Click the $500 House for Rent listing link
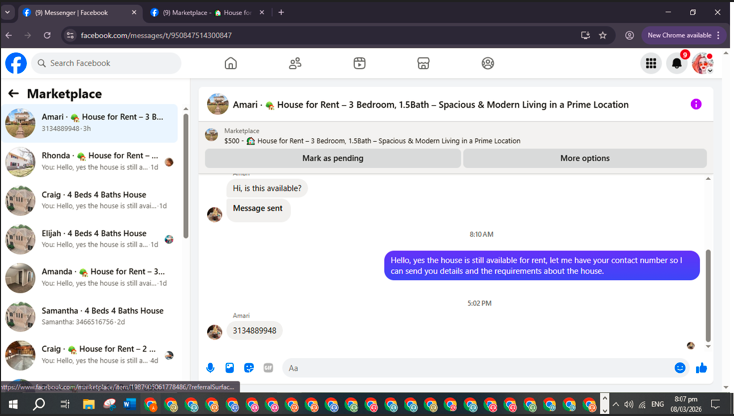Screen dimensions: 734x416 click(x=372, y=141)
